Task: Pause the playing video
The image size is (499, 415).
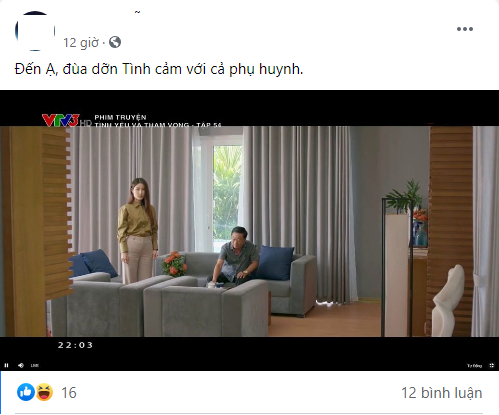Action: [x=6, y=365]
